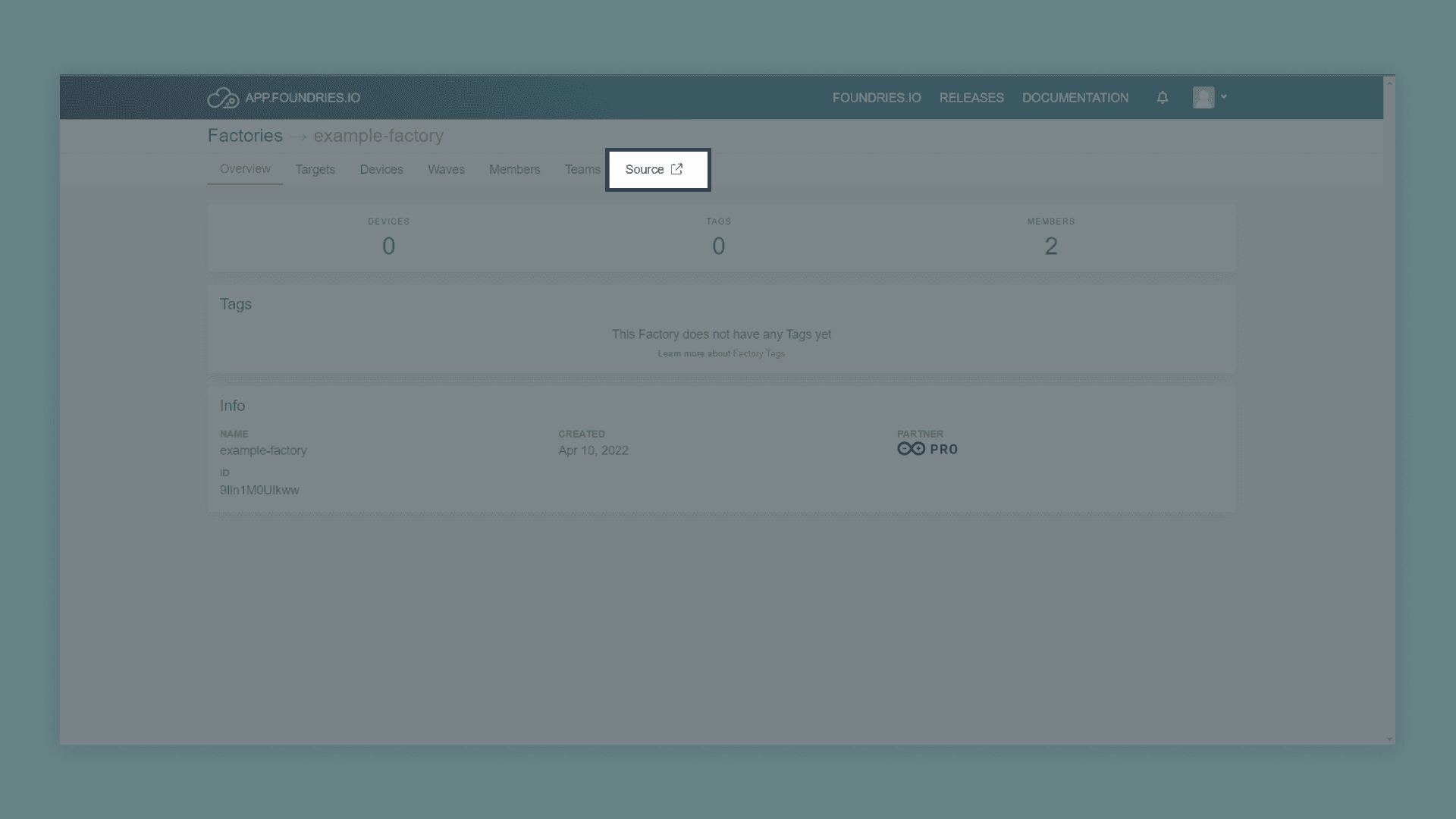Open the Teams tab
The height and width of the screenshot is (819, 1456).
(x=582, y=170)
